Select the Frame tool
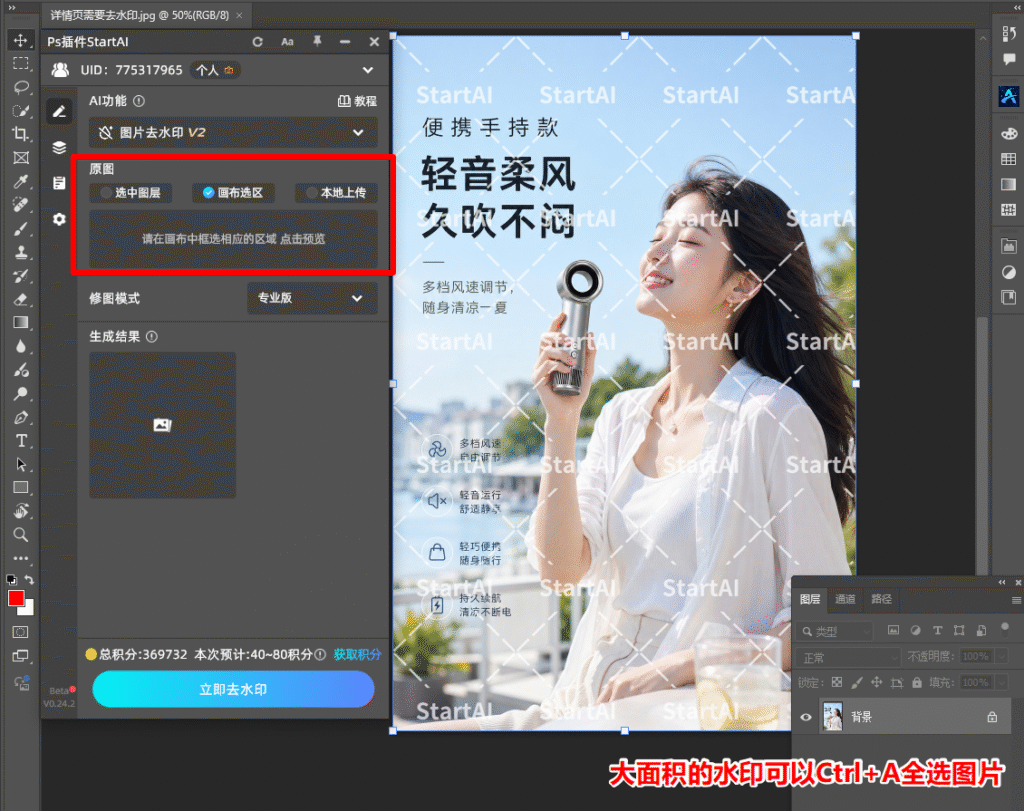Screen dimensions: 1024x811 [20, 157]
